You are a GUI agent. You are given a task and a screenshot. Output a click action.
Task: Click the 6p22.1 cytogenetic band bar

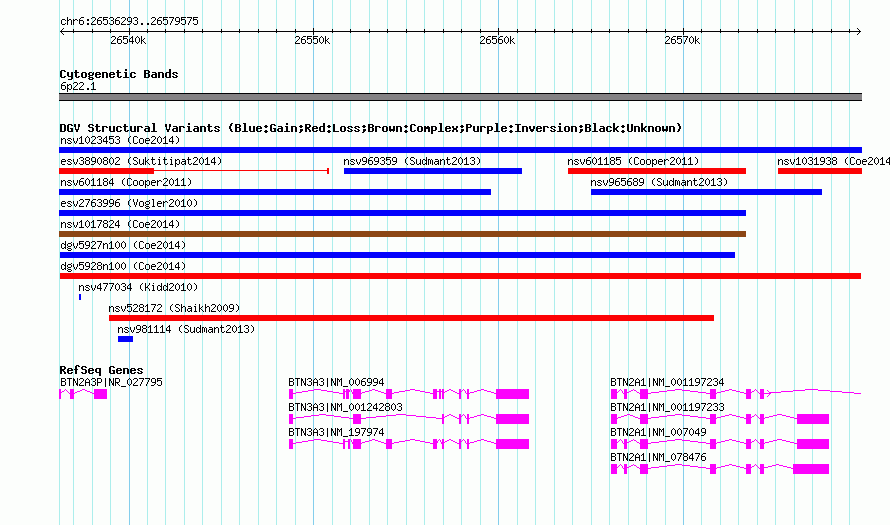click(460, 97)
